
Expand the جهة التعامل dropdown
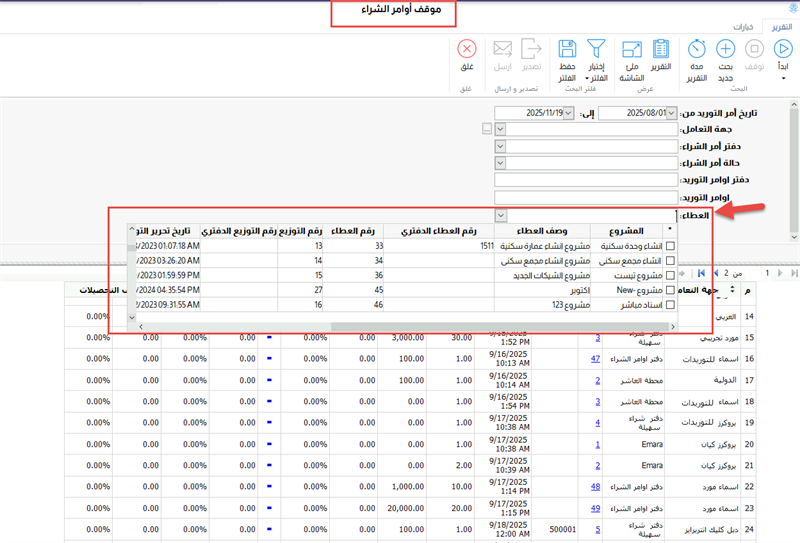pos(501,129)
